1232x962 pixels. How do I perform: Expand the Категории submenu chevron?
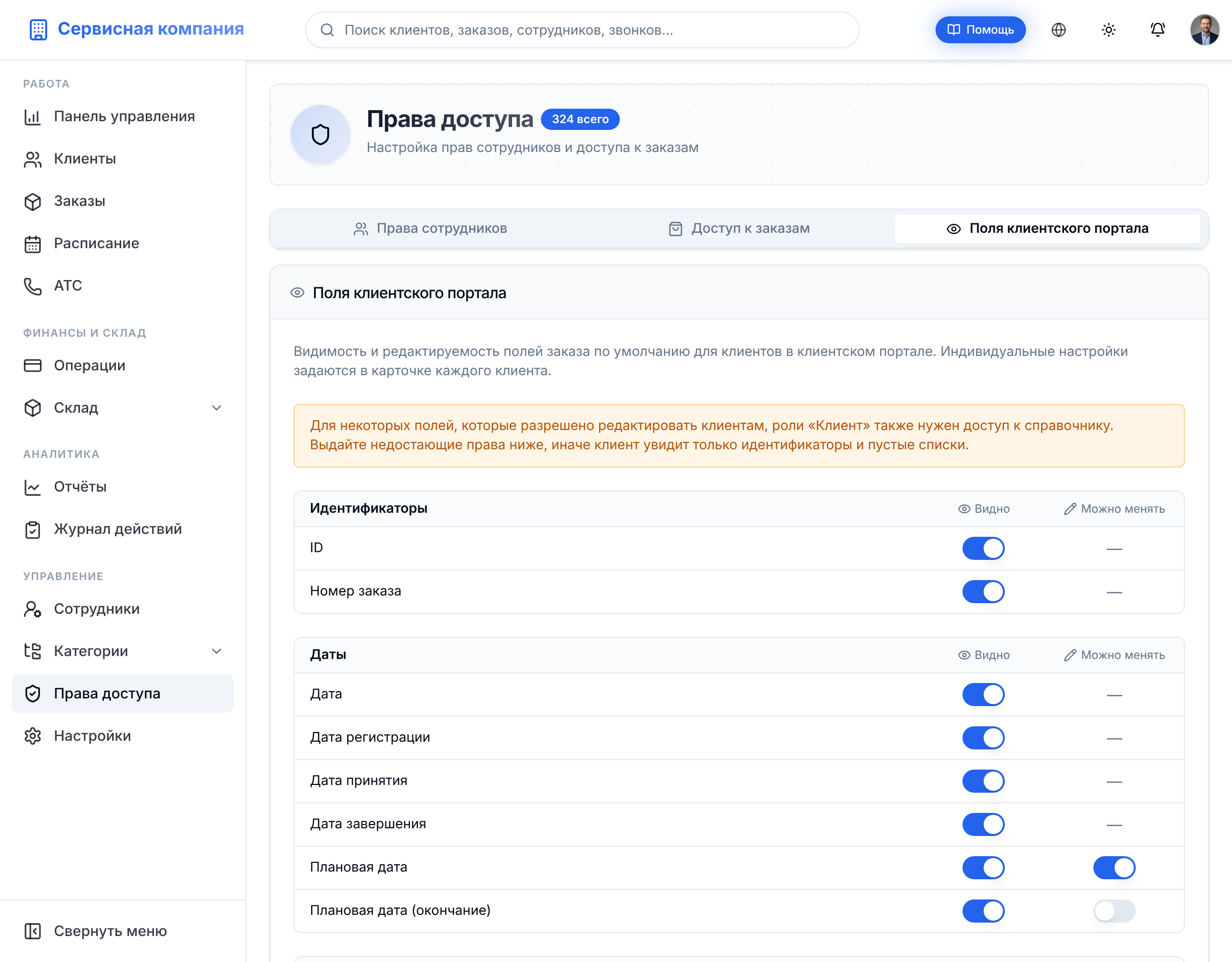click(217, 651)
